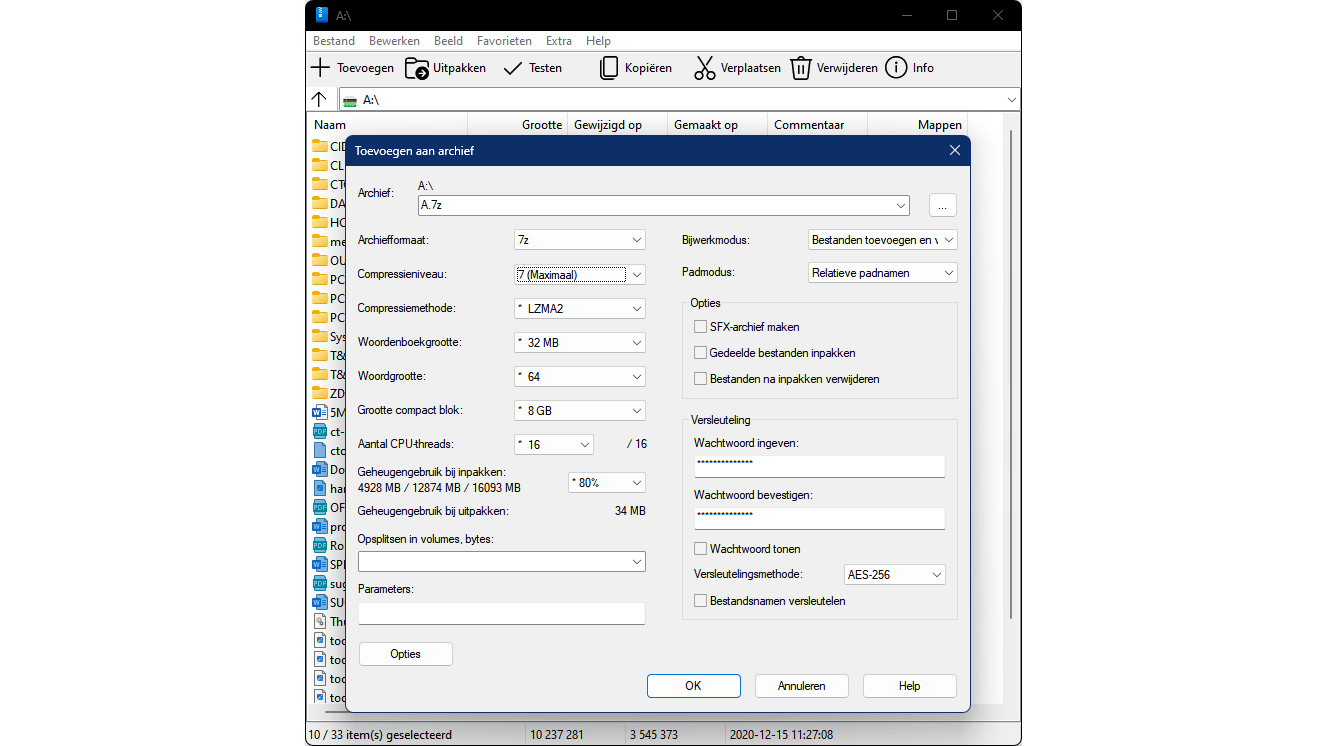Enable Bestandsnamen versleutelen checkbox
Screen dimensions: 1326x746
pyautogui.click(x=700, y=601)
